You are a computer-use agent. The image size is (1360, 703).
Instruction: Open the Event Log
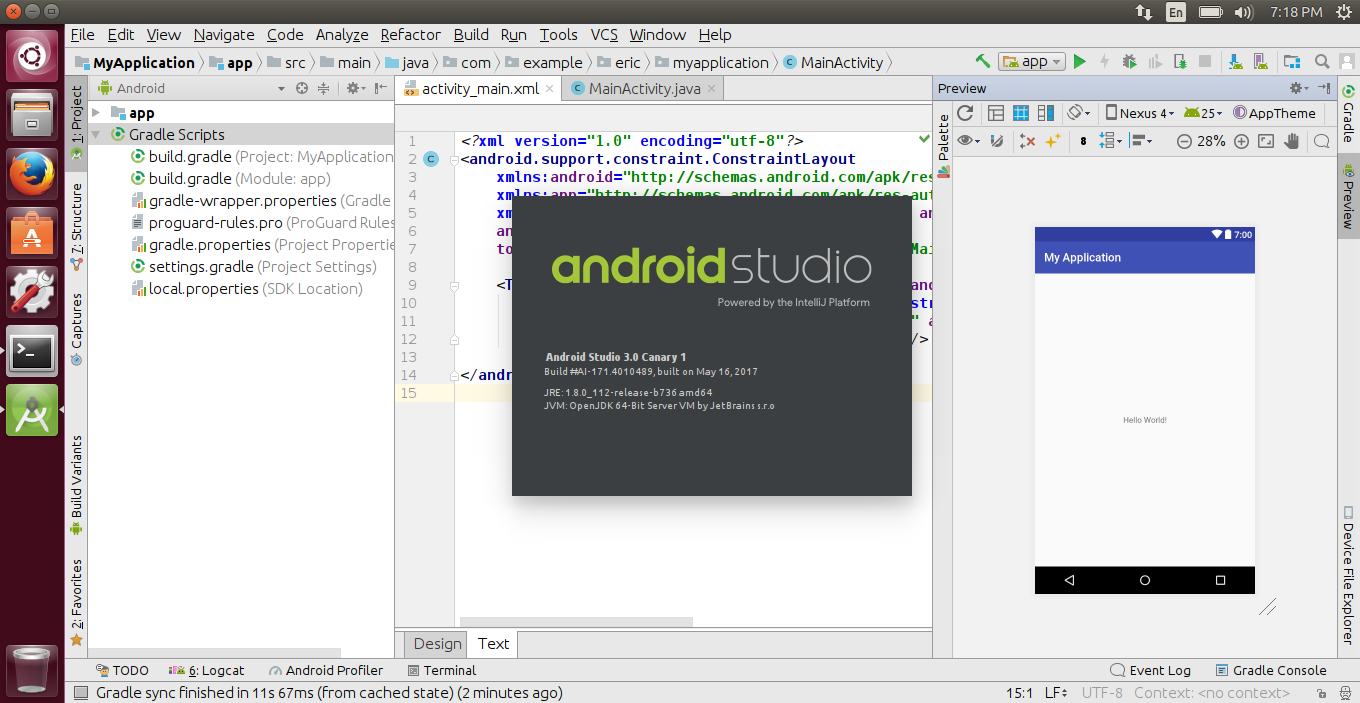tap(1150, 670)
